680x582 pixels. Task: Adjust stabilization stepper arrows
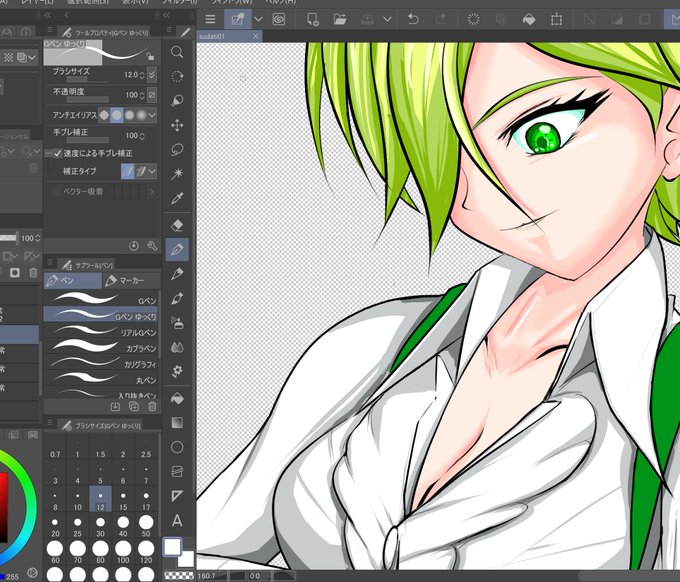(142, 136)
